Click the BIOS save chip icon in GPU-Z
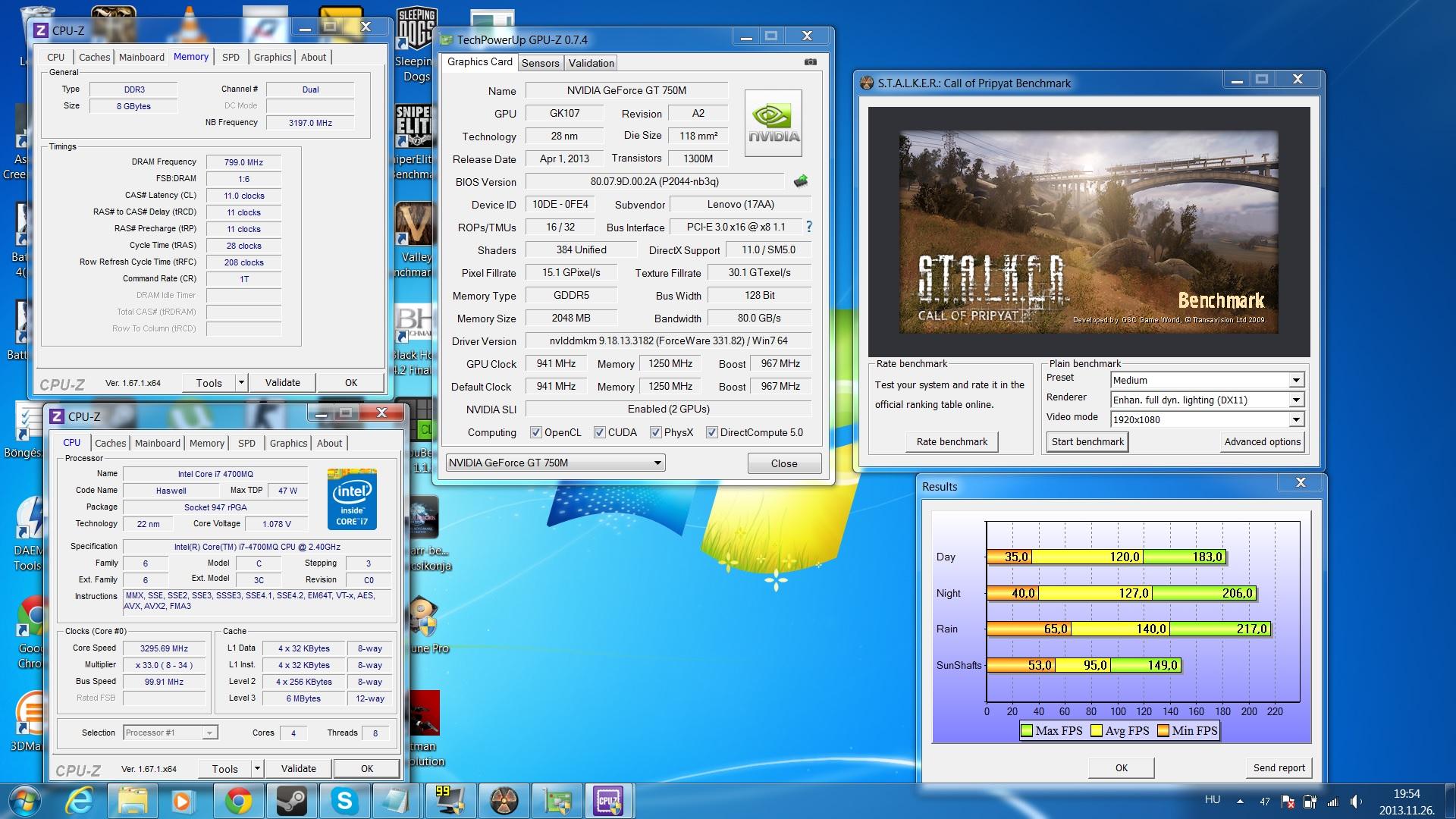 801,181
